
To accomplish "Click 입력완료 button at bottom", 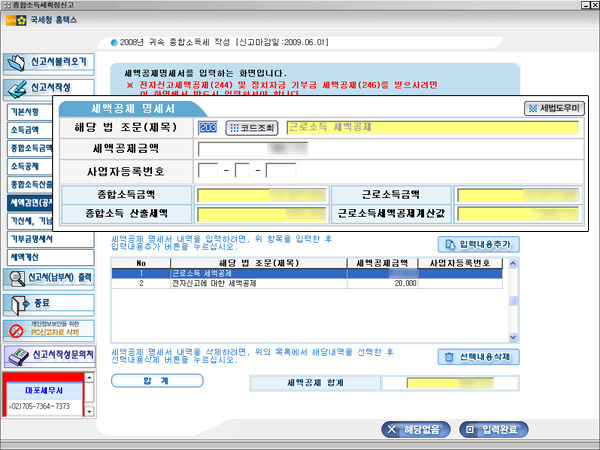I will (494, 429).
